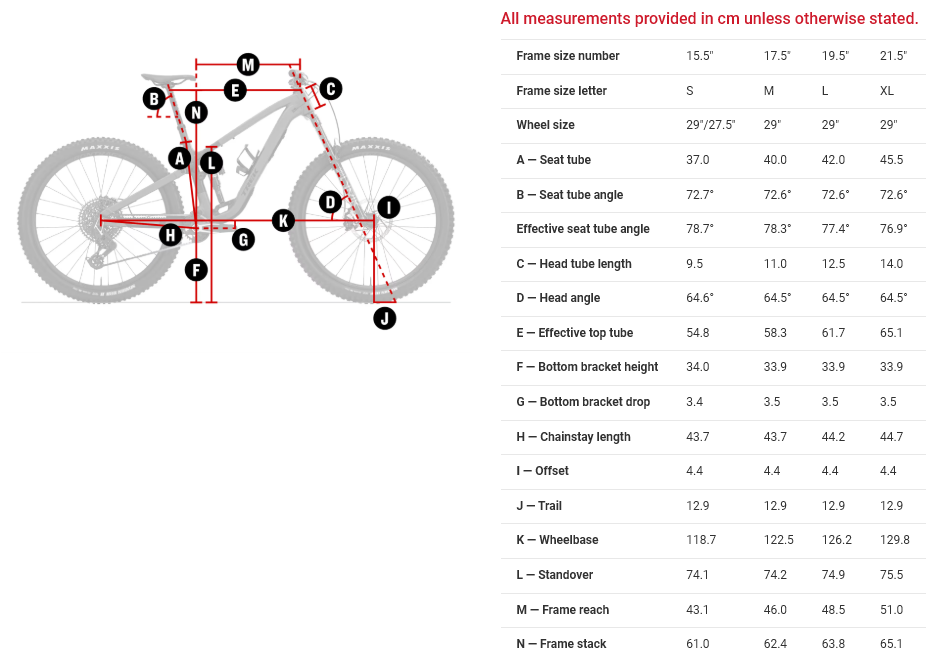Select the H chainstay length marker
This screenshot has height=662, width=934.
pos(171,234)
